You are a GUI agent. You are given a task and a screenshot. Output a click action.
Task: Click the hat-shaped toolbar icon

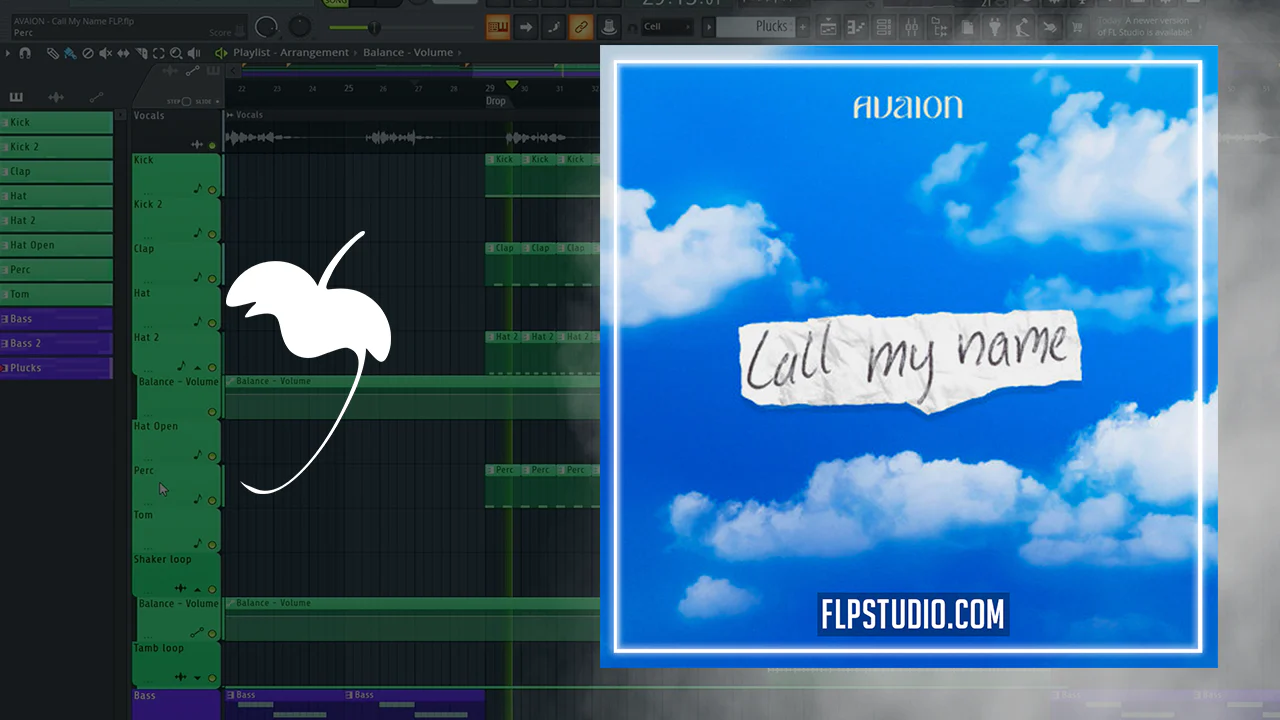(x=608, y=27)
